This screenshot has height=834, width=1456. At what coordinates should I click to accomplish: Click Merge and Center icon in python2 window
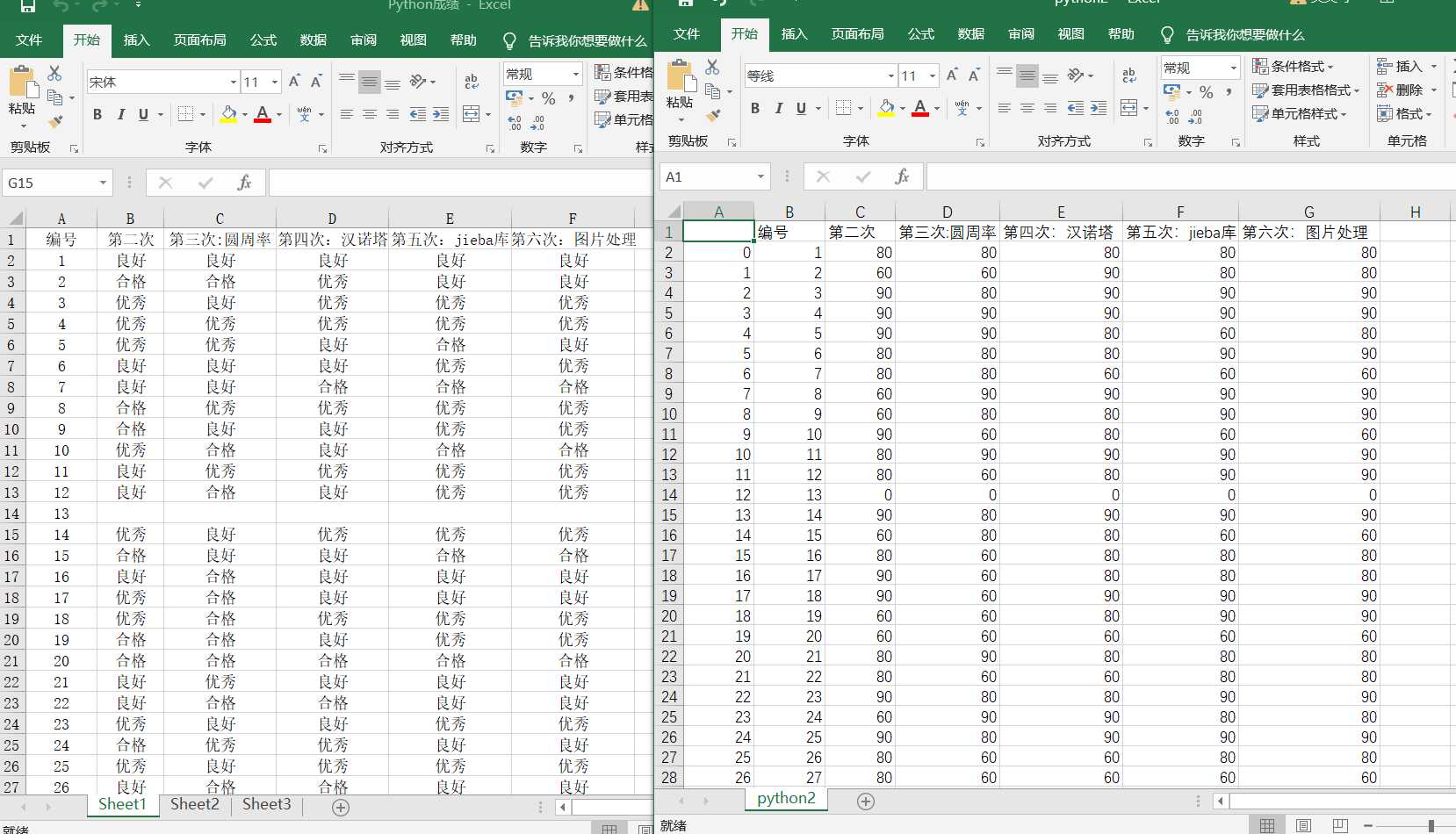pyautogui.click(x=1128, y=108)
